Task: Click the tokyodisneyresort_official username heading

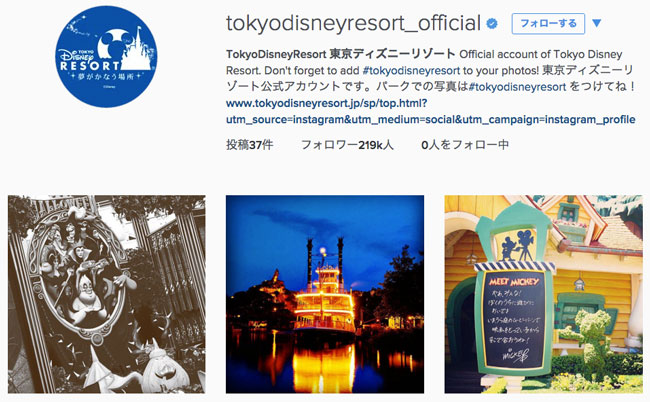Action: (353, 24)
